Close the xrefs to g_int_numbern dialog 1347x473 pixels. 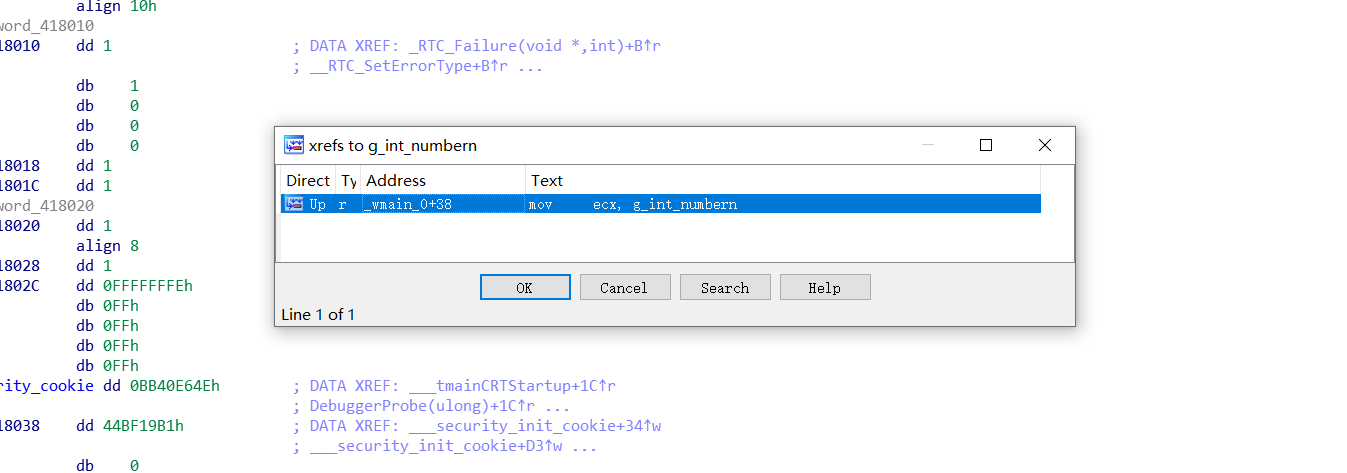click(1045, 145)
